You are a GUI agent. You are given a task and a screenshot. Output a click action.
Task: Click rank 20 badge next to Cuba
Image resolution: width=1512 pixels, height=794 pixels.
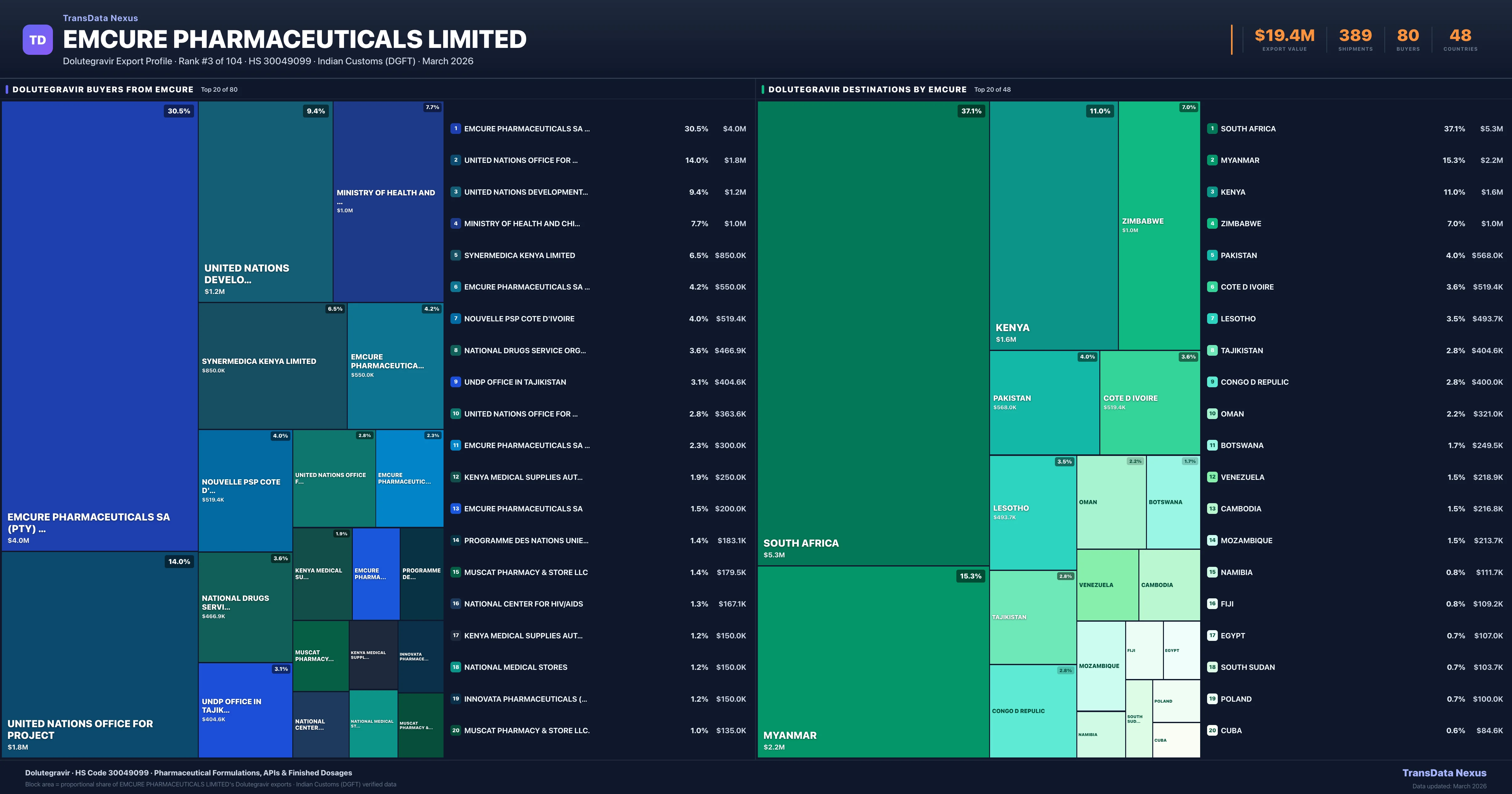[1212, 731]
